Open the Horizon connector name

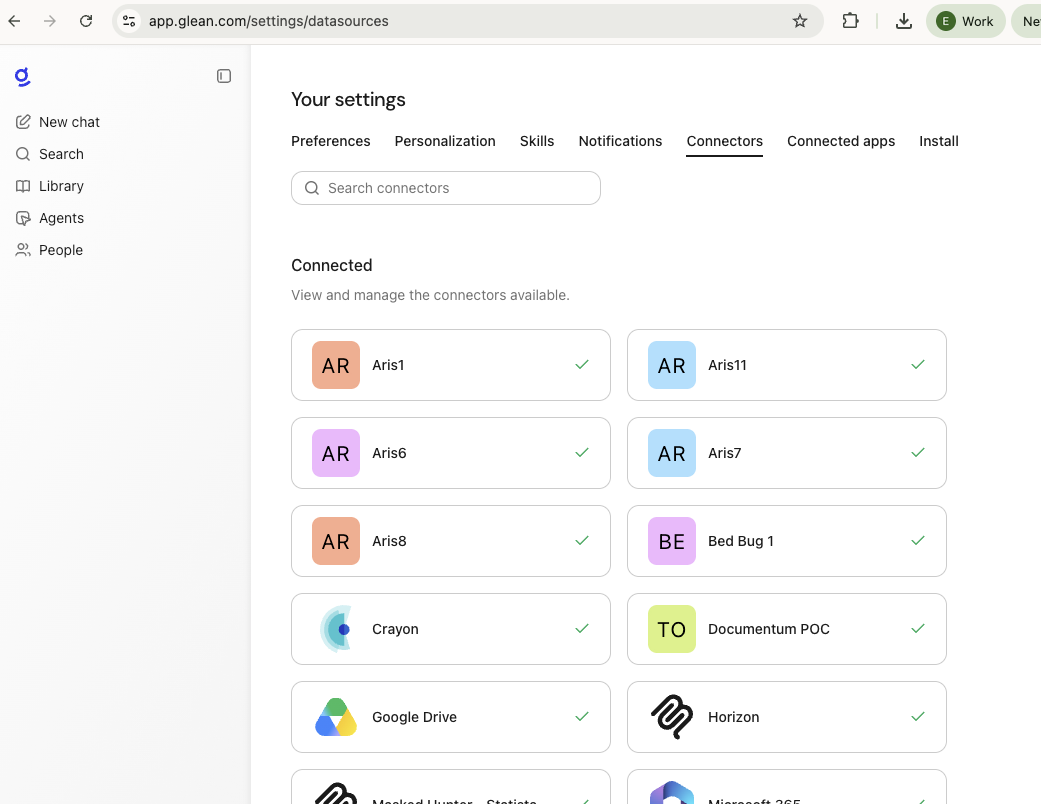[x=734, y=717]
